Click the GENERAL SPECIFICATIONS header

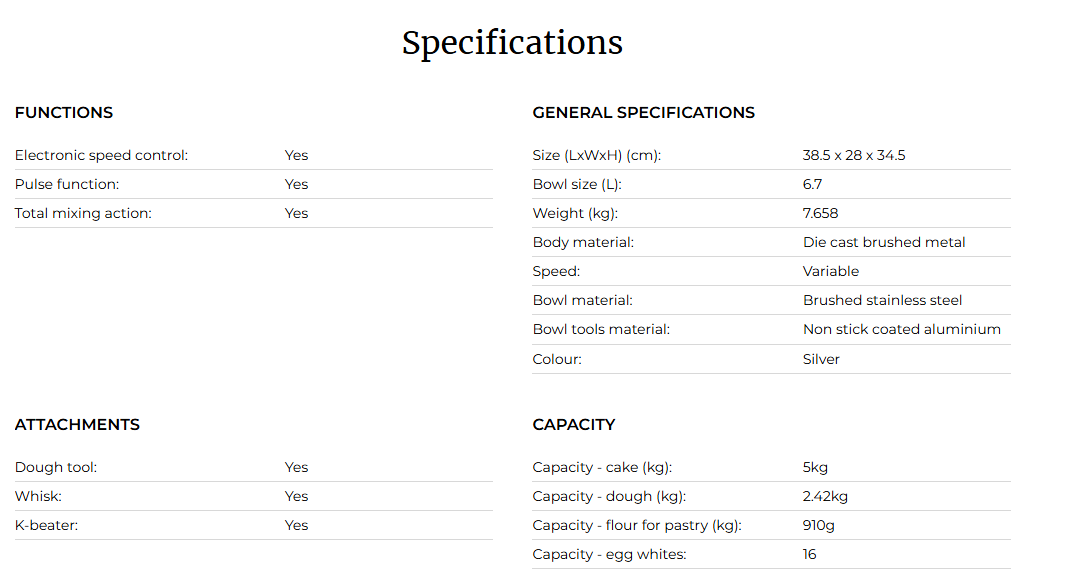pyautogui.click(x=643, y=112)
